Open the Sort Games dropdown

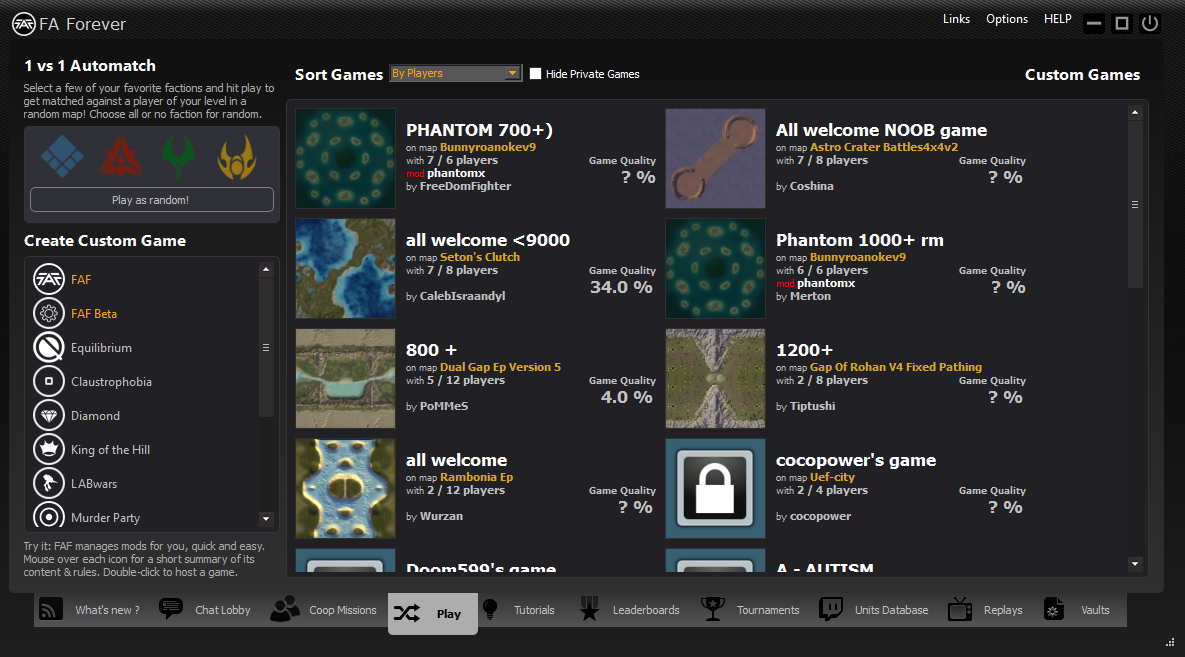point(456,73)
